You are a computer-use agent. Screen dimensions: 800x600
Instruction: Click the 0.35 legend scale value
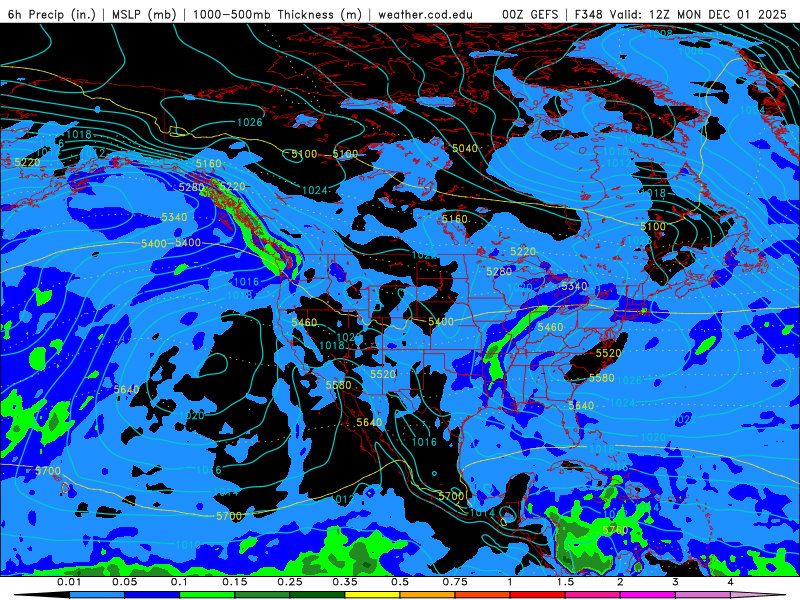click(345, 582)
